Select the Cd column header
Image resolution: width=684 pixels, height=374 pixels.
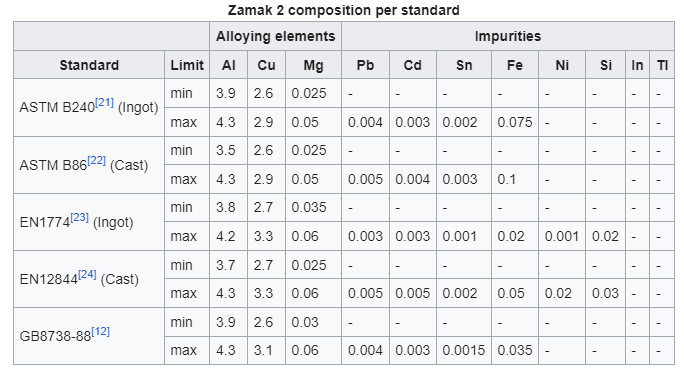click(413, 65)
